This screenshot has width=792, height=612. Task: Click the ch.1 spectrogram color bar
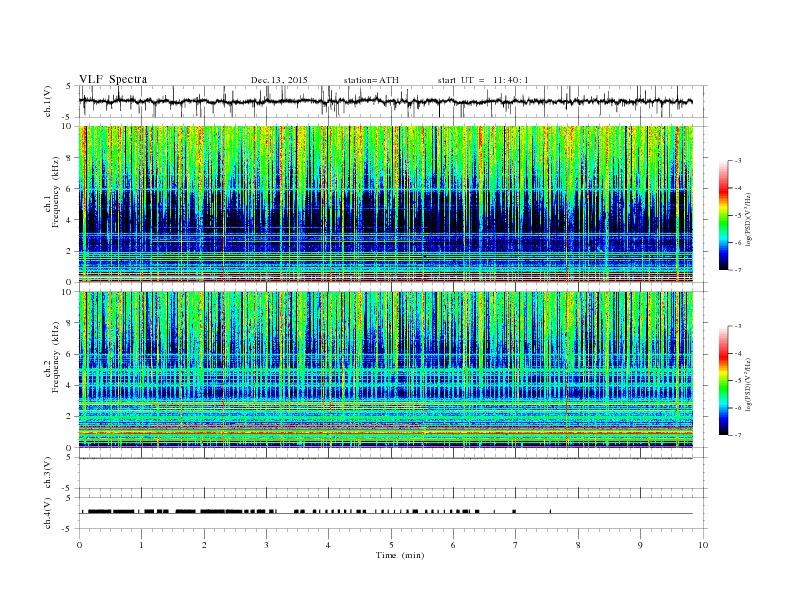point(723,215)
